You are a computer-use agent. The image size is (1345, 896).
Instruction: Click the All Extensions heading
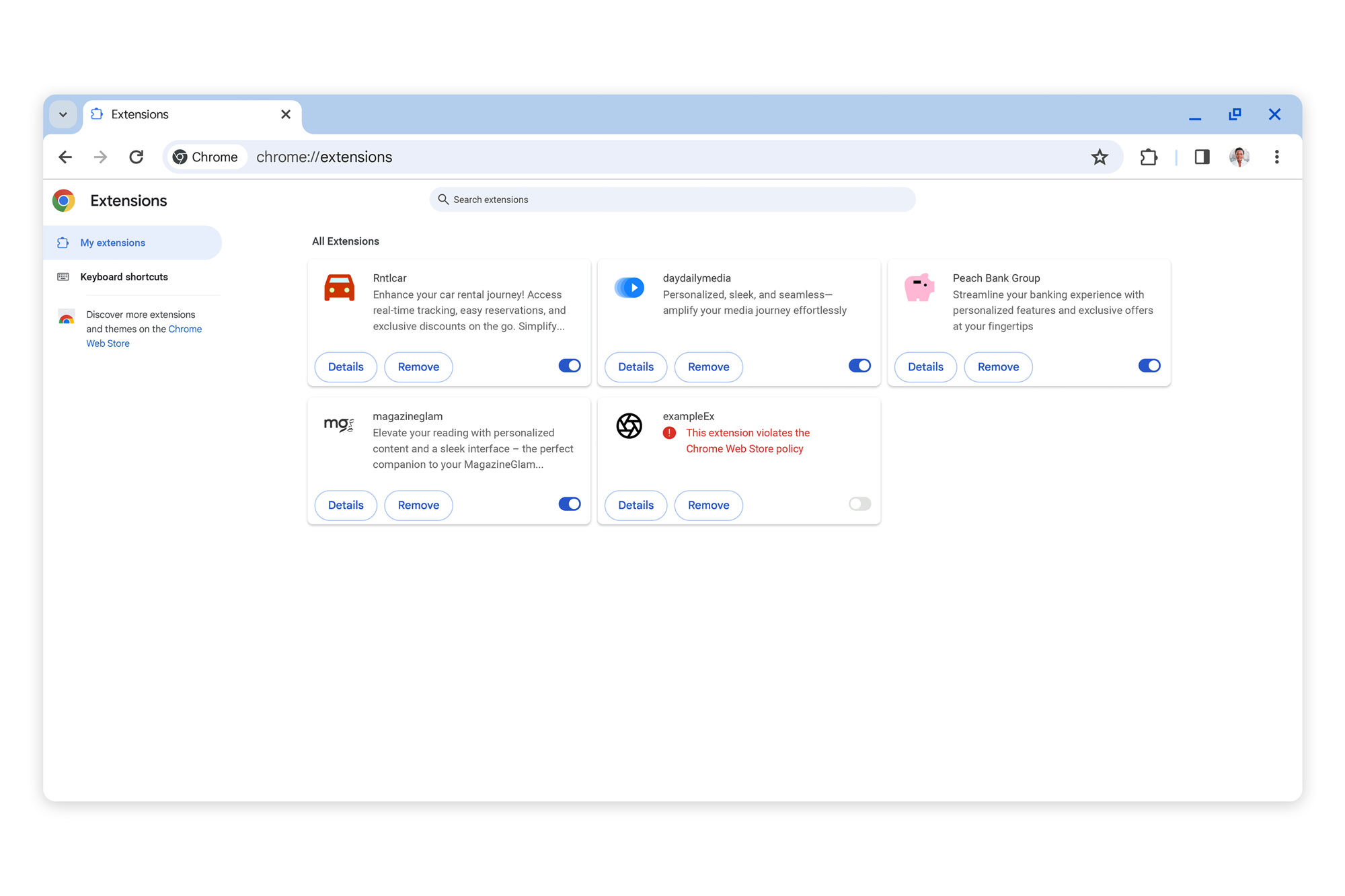346,241
